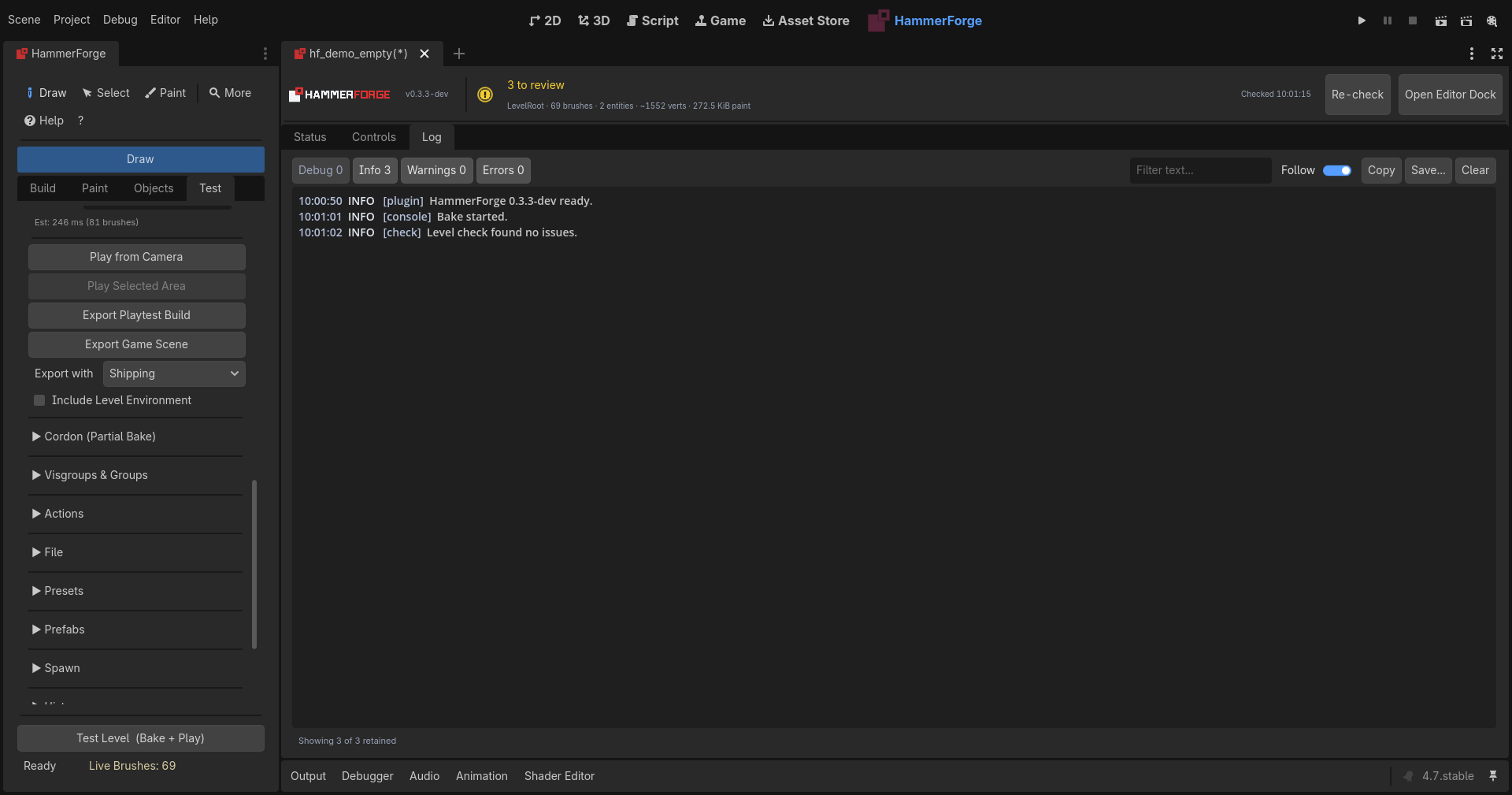Image resolution: width=1512 pixels, height=795 pixels.
Task: Close the hf_demo_empty scene tab
Action: point(424,54)
